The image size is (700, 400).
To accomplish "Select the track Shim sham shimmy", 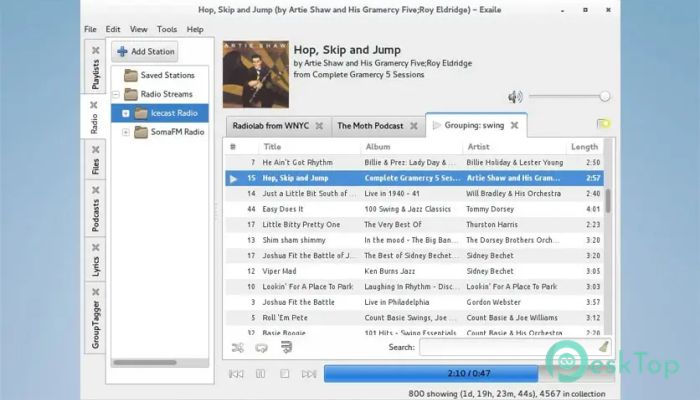I will click(x=414, y=240).
